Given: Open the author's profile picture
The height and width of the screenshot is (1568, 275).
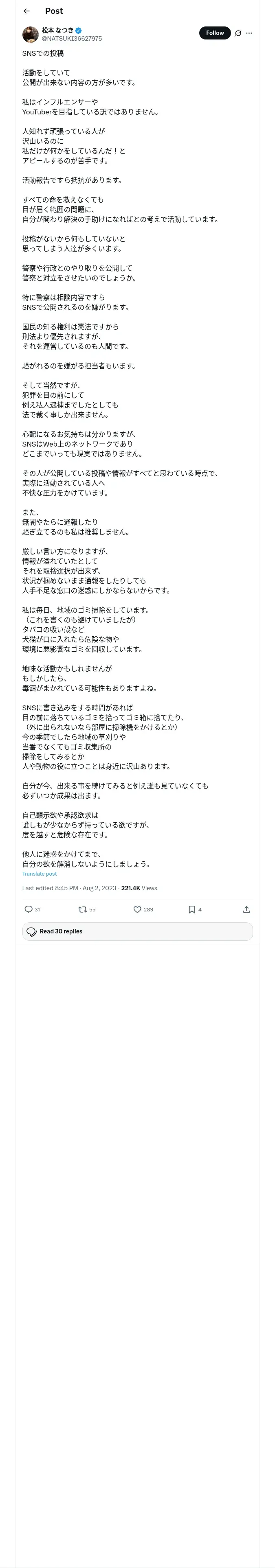Looking at the screenshot, I should tap(31, 34).
